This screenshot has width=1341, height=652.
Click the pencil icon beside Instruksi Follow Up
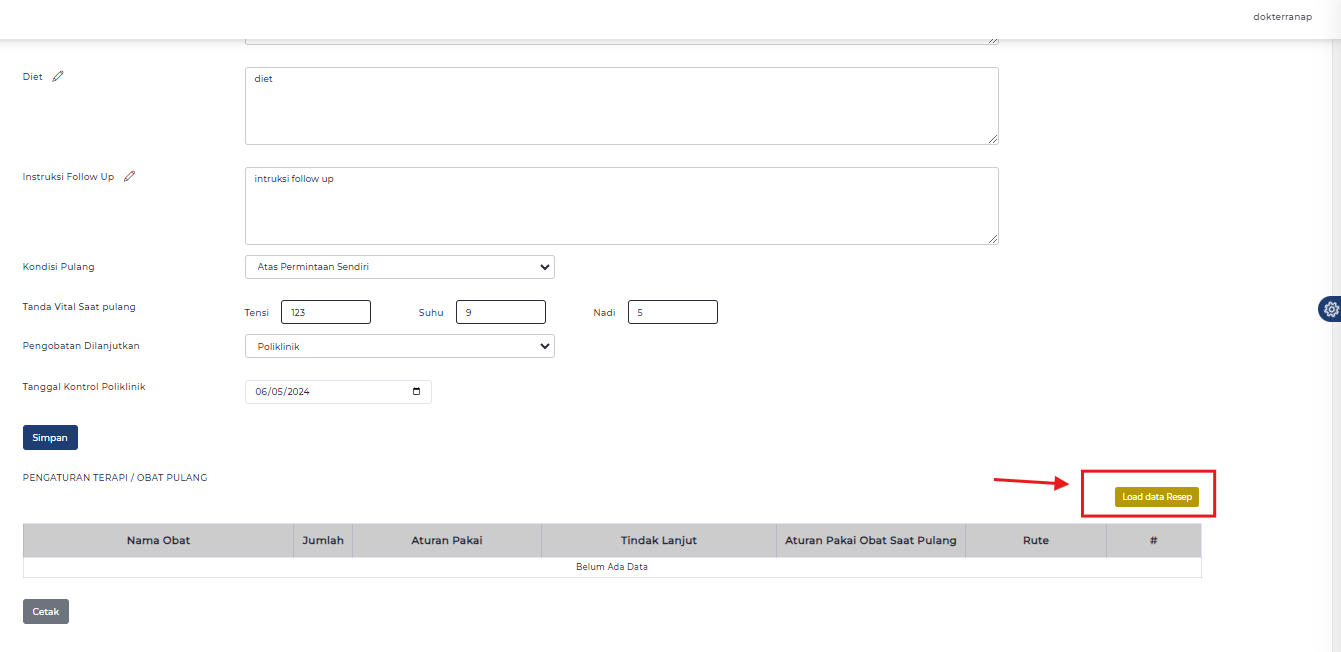[129, 175]
